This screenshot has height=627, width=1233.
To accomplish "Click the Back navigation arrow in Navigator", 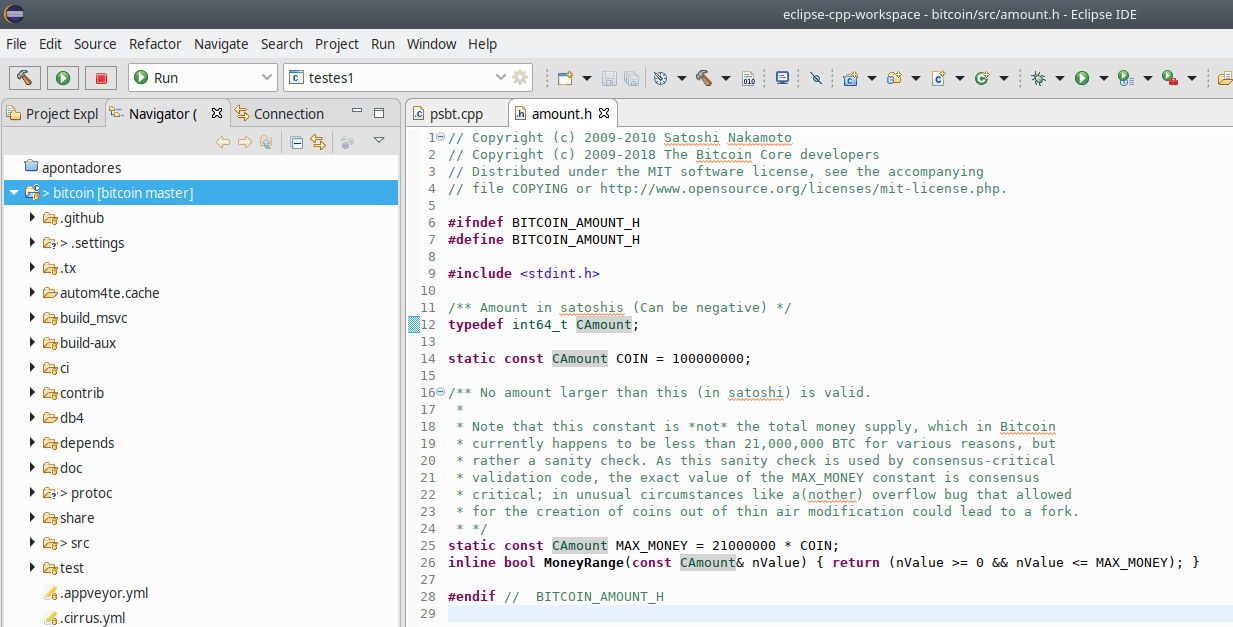I will [x=223, y=142].
